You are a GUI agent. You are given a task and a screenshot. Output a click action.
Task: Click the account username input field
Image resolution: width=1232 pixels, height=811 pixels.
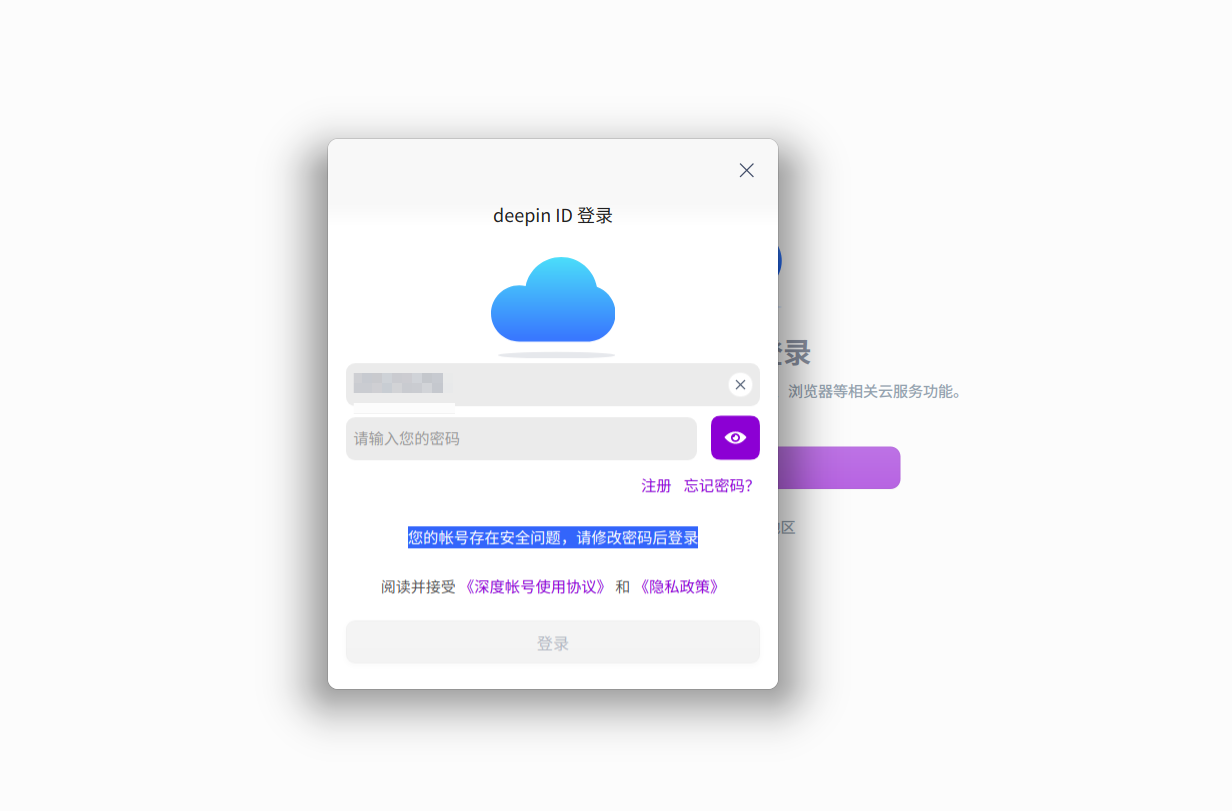click(553, 385)
